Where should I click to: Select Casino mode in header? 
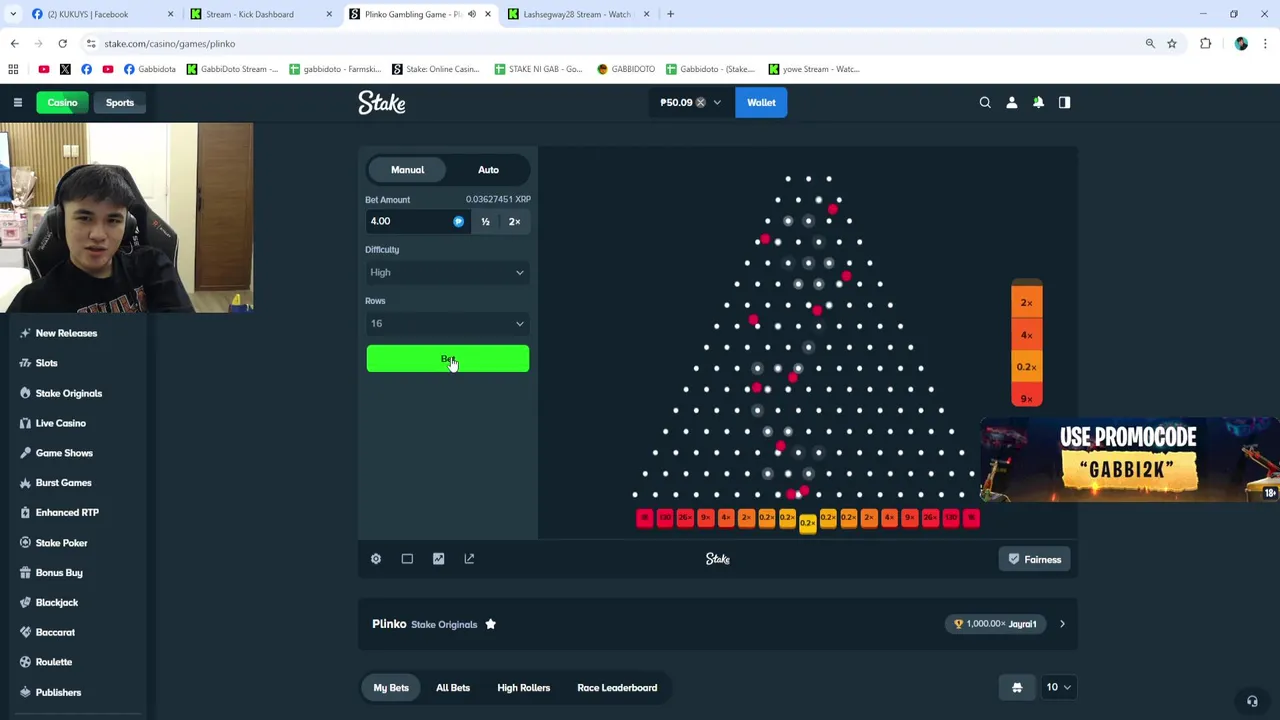pos(62,102)
